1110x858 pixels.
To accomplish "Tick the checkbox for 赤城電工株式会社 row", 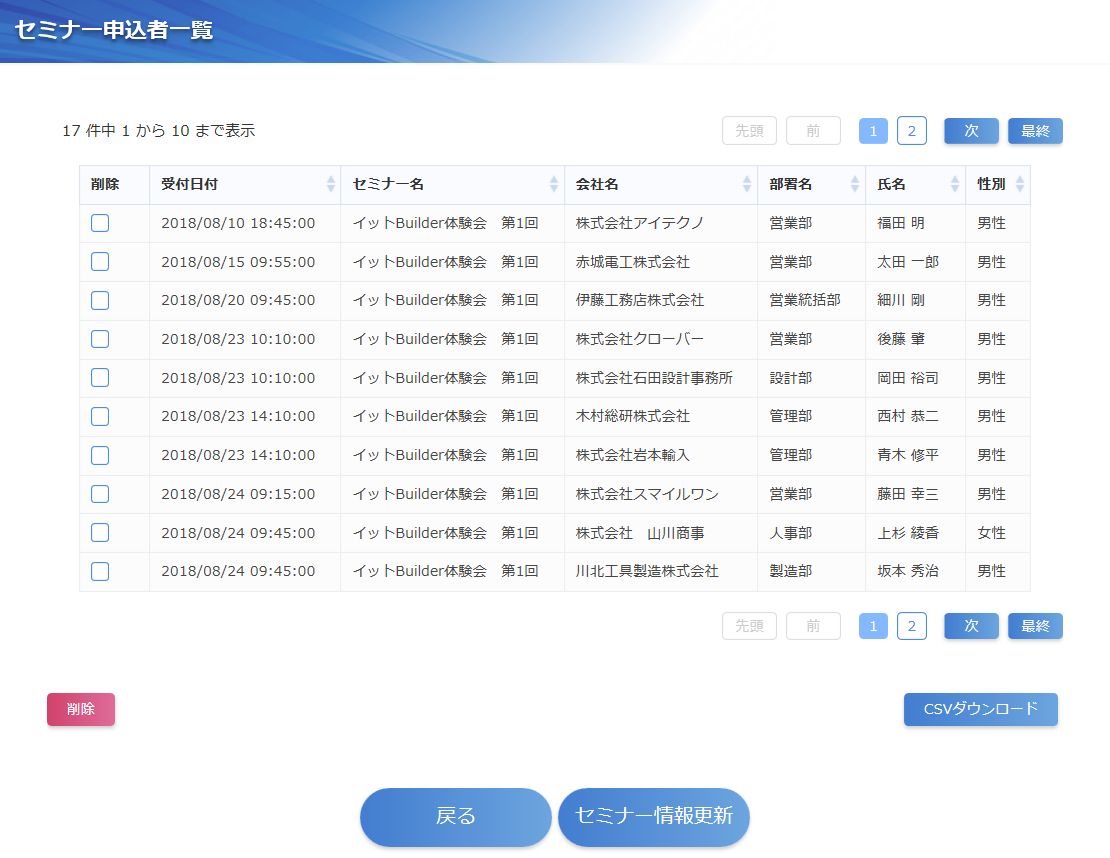I will pyautogui.click(x=100, y=262).
